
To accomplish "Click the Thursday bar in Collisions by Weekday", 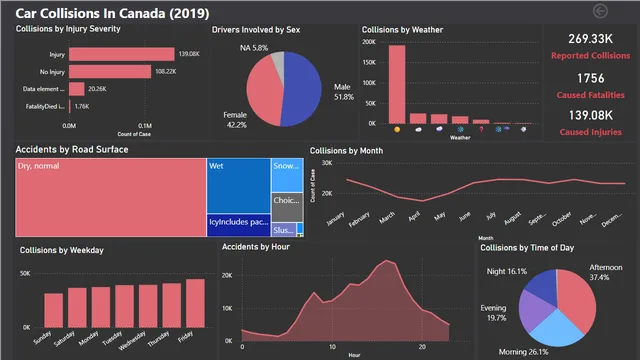I will click(x=172, y=305).
